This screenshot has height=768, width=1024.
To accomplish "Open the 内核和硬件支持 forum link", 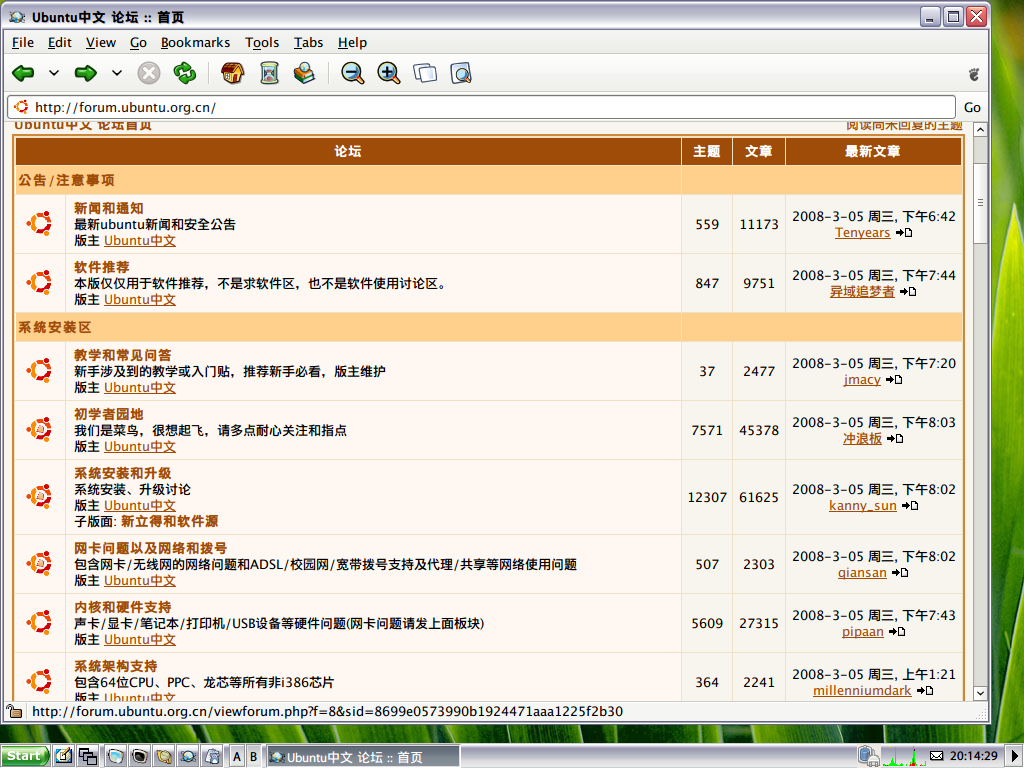I will pyautogui.click(x=122, y=607).
